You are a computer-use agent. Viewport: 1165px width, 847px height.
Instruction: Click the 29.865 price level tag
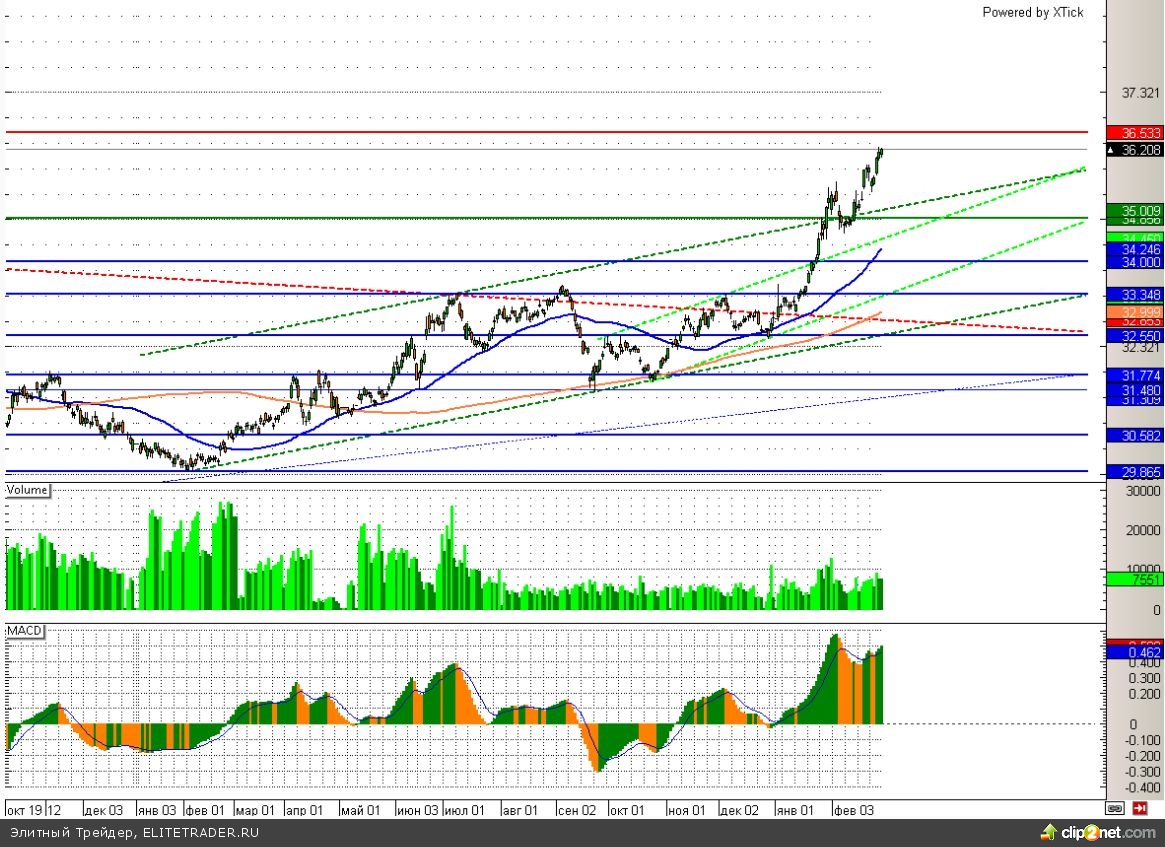pyautogui.click(x=1135, y=471)
